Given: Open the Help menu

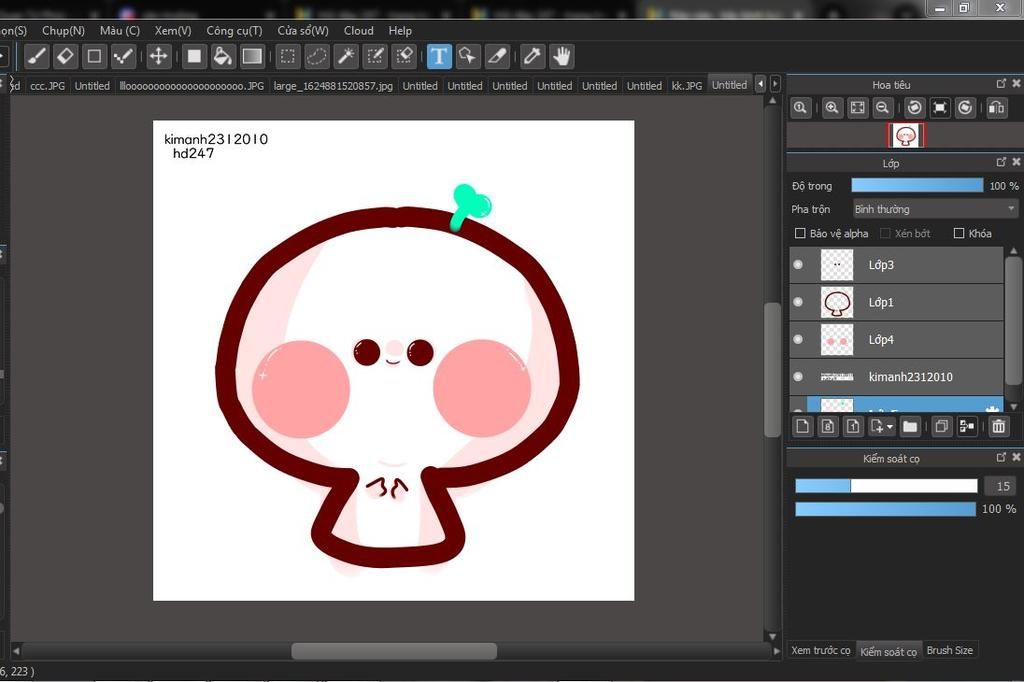Looking at the screenshot, I should [400, 31].
